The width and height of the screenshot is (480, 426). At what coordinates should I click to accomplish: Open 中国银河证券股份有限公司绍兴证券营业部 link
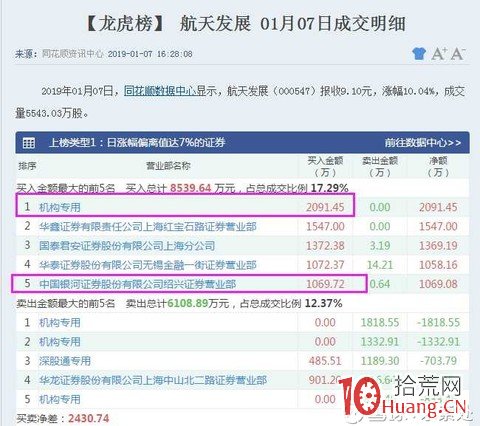tap(137, 284)
